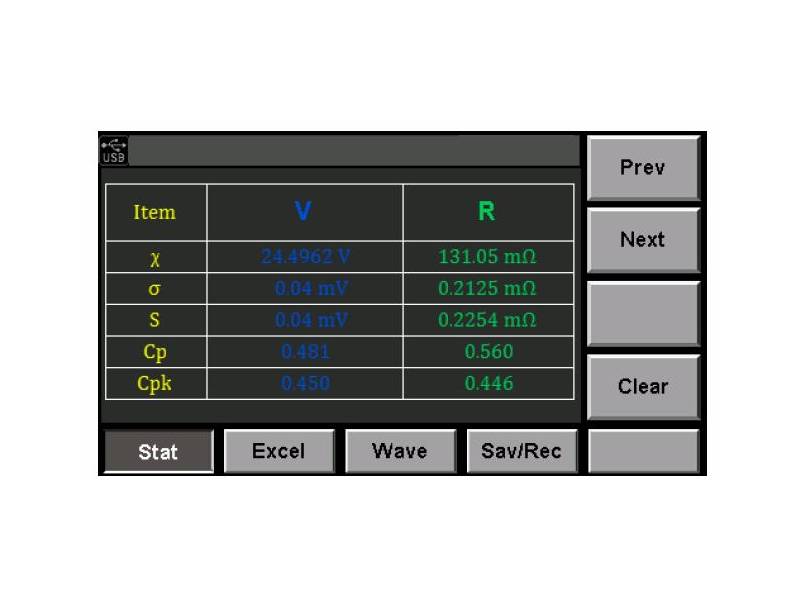Click the USB connection icon in status bar
Screen dimensions: 800x600
(x=112, y=148)
